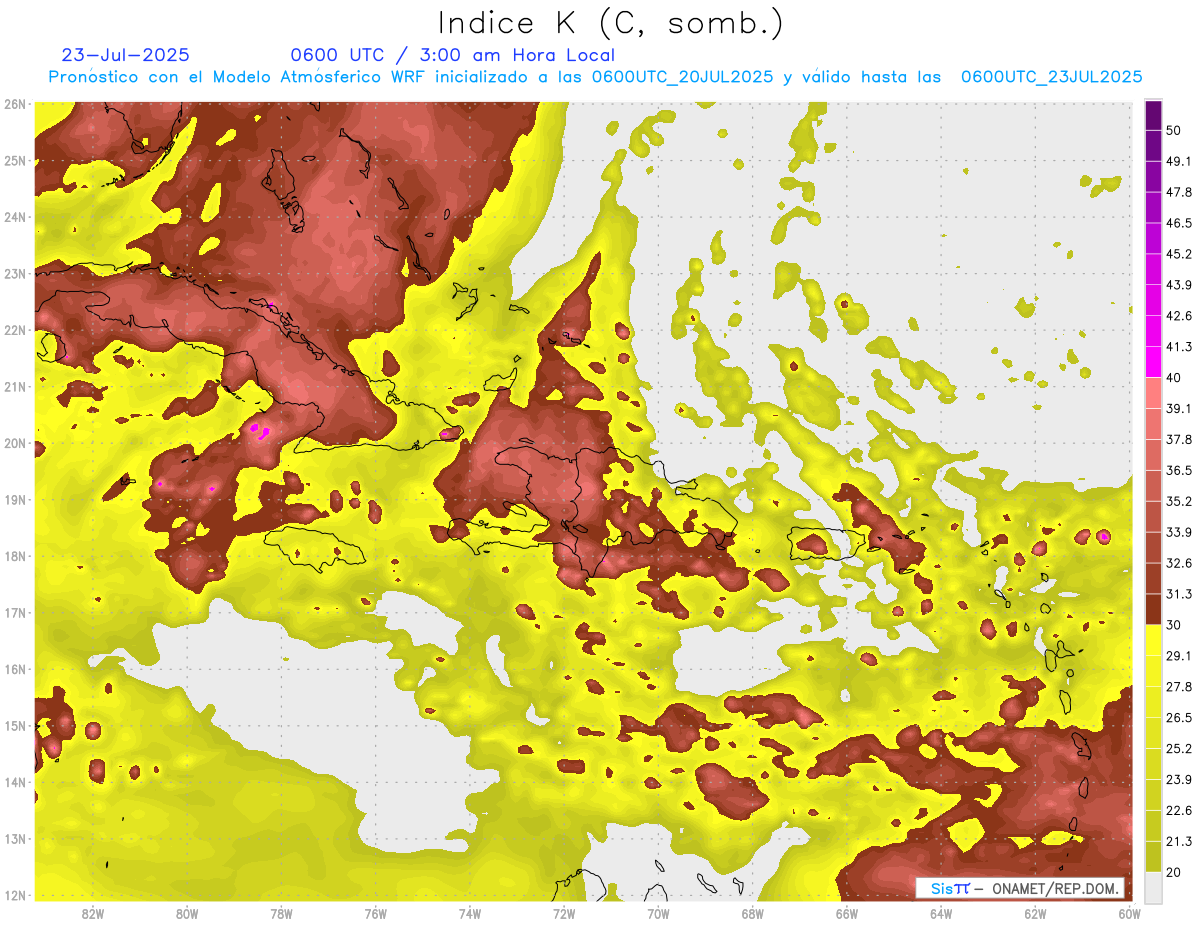1200x927 pixels.
Task: Click the "35.2" color bar value
Action: click(1179, 501)
